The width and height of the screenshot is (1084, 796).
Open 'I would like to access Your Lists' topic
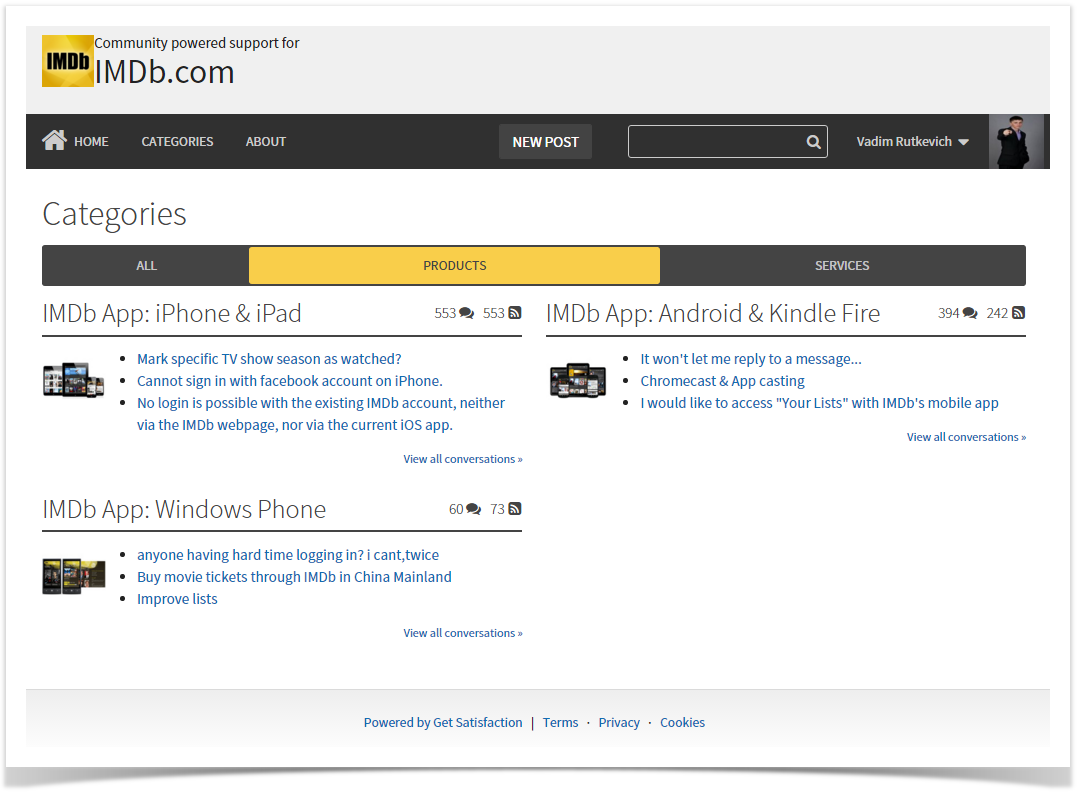pyautogui.click(x=819, y=403)
